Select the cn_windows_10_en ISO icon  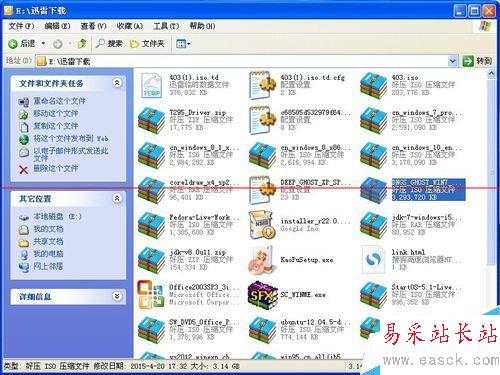(373, 155)
